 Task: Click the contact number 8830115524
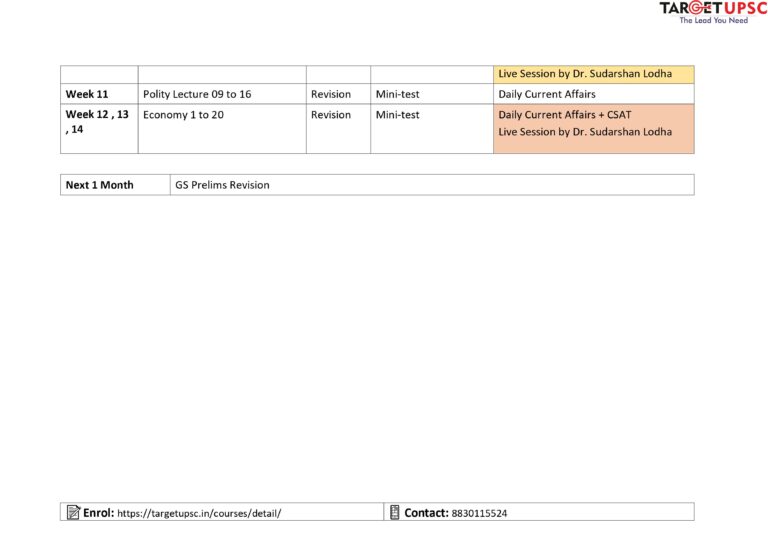click(x=479, y=513)
